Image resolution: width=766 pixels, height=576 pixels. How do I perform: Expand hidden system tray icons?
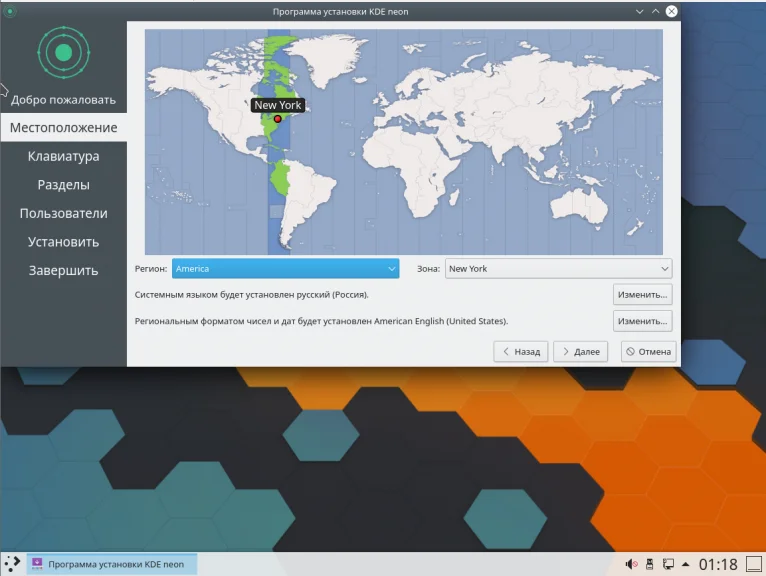click(x=686, y=564)
